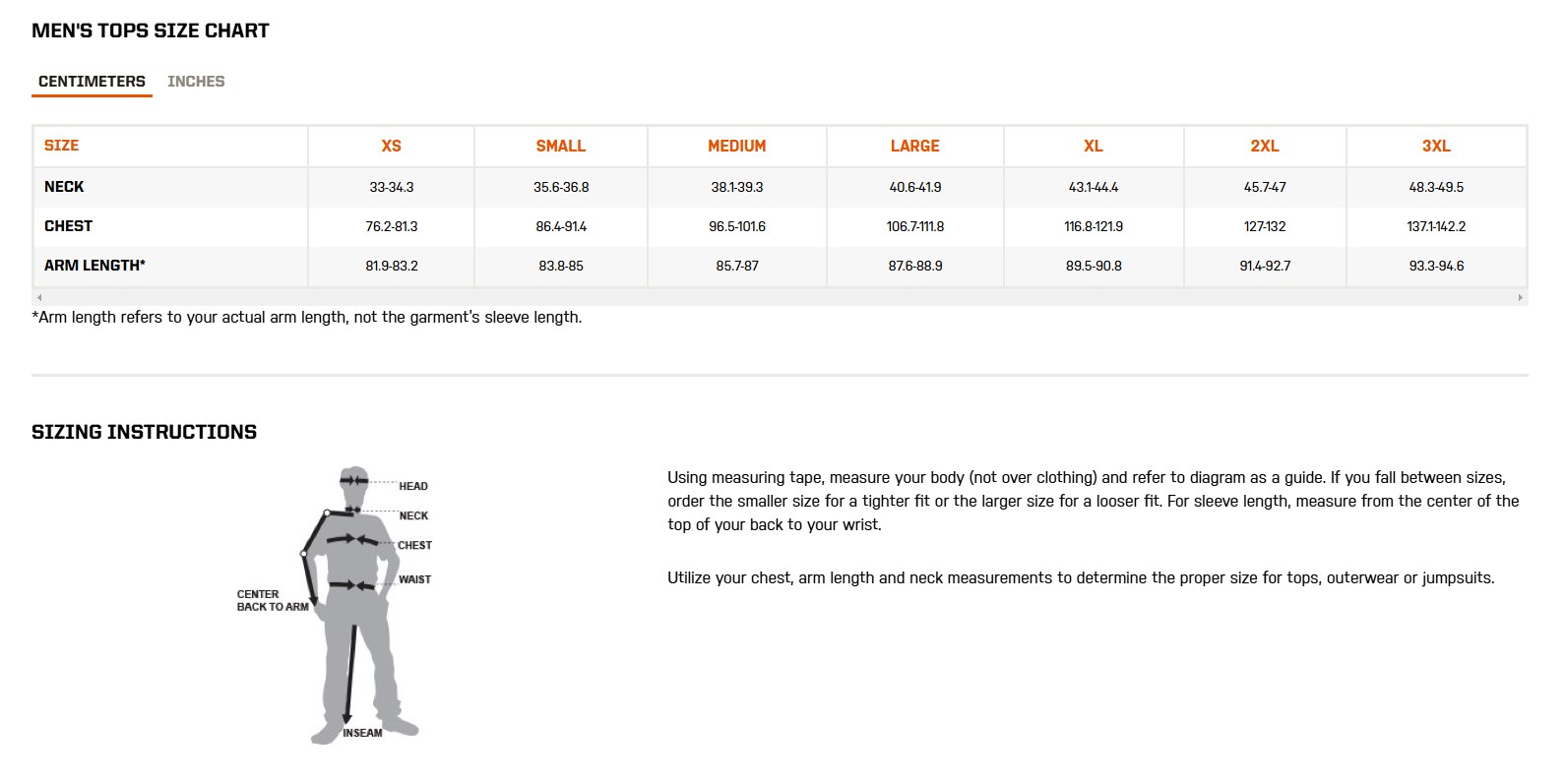Select the Centimeters tab

pyautogui.click(x=92, y=82)
